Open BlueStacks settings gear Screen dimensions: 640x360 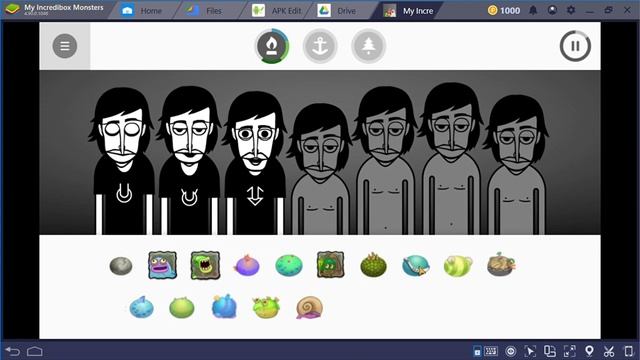(571, 10)
